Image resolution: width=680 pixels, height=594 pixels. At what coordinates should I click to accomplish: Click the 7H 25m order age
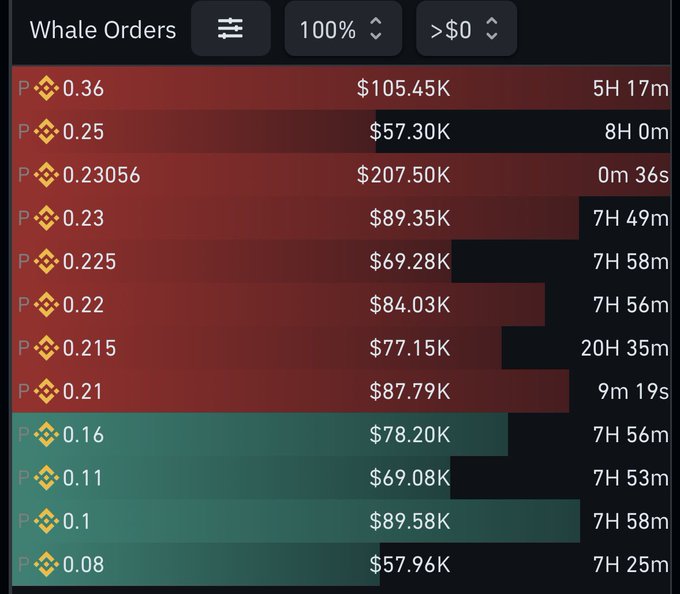631,565
